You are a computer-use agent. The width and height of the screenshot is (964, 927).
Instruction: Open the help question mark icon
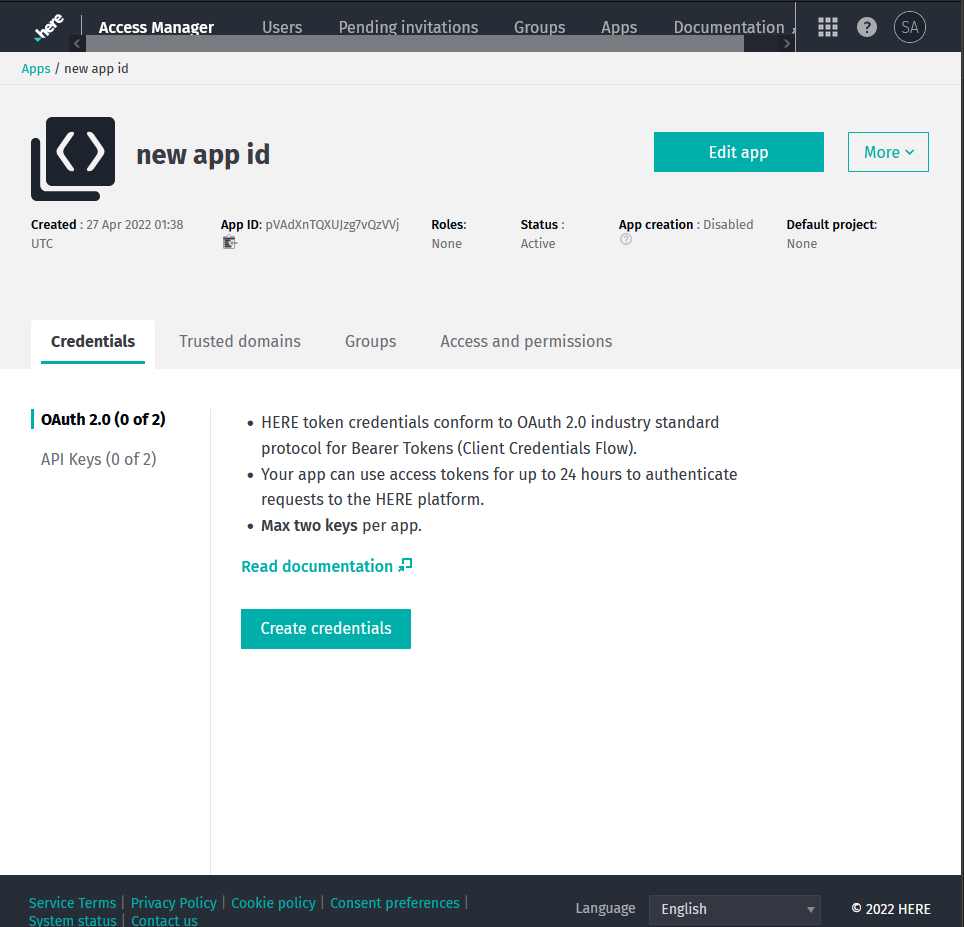[x=867, y=27]
